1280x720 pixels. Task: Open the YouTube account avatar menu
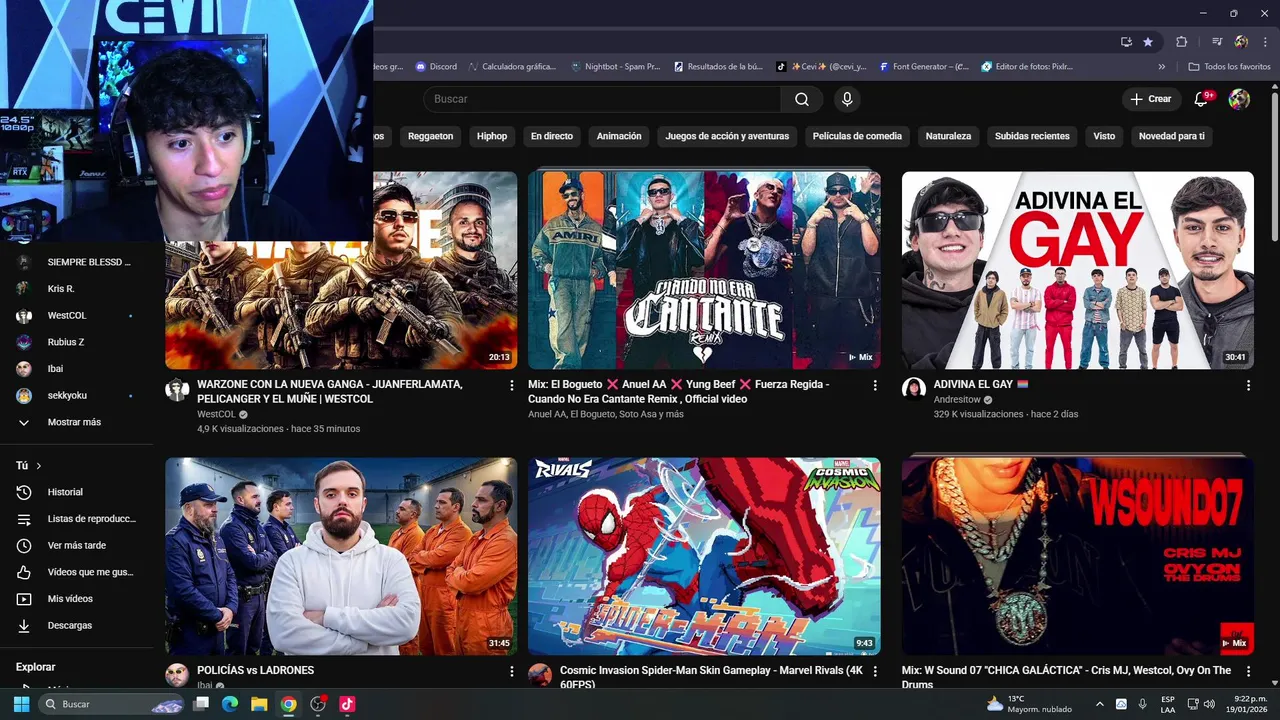tap(1239, 99)
